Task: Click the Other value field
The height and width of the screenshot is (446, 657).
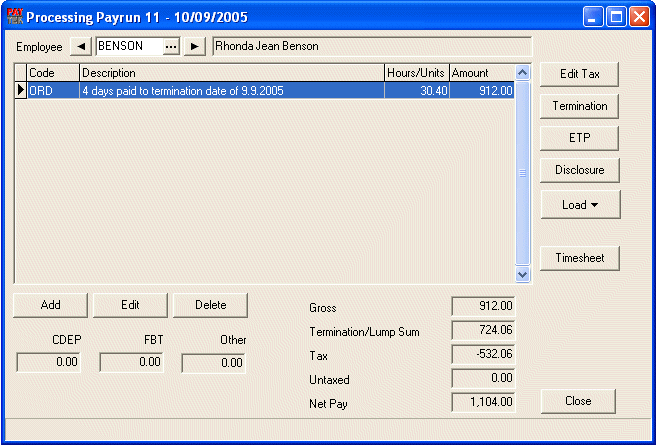Action: [x=214, y=363]
